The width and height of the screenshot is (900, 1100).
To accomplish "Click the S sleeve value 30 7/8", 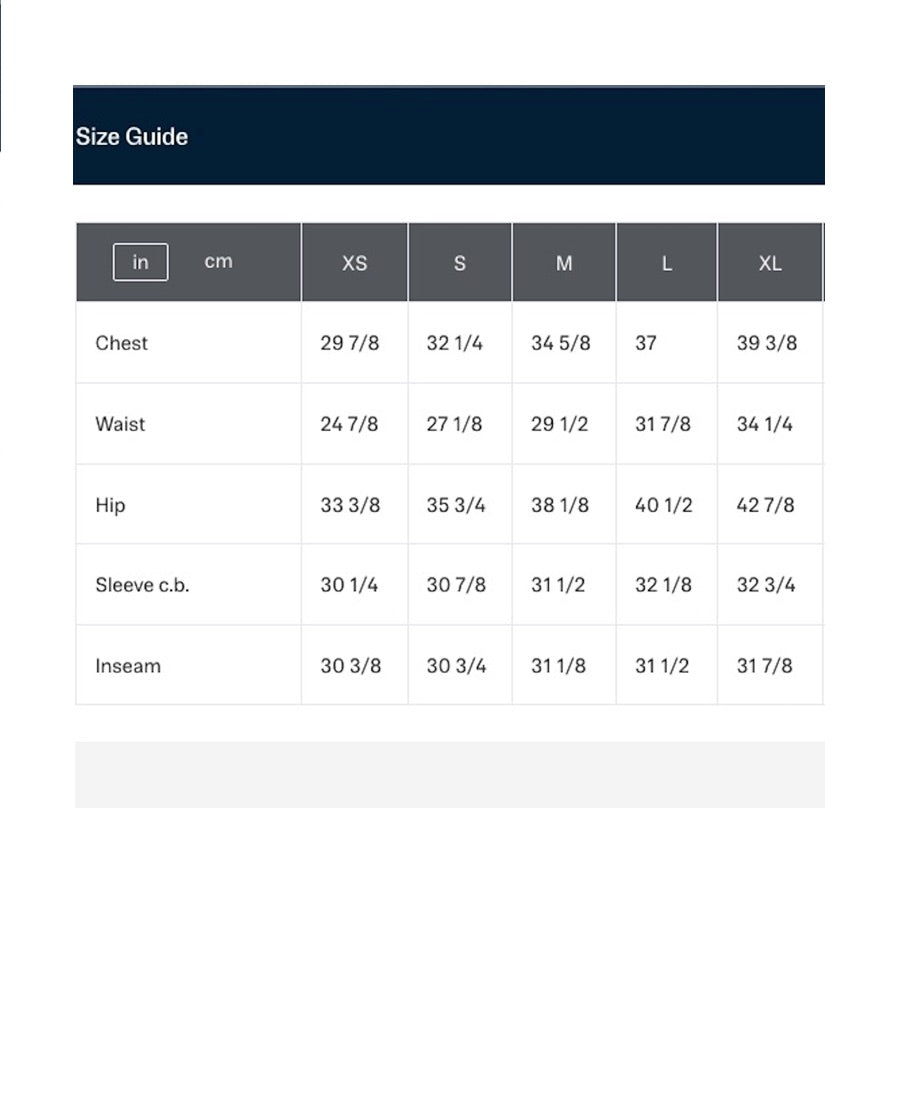I will point(456,585).
